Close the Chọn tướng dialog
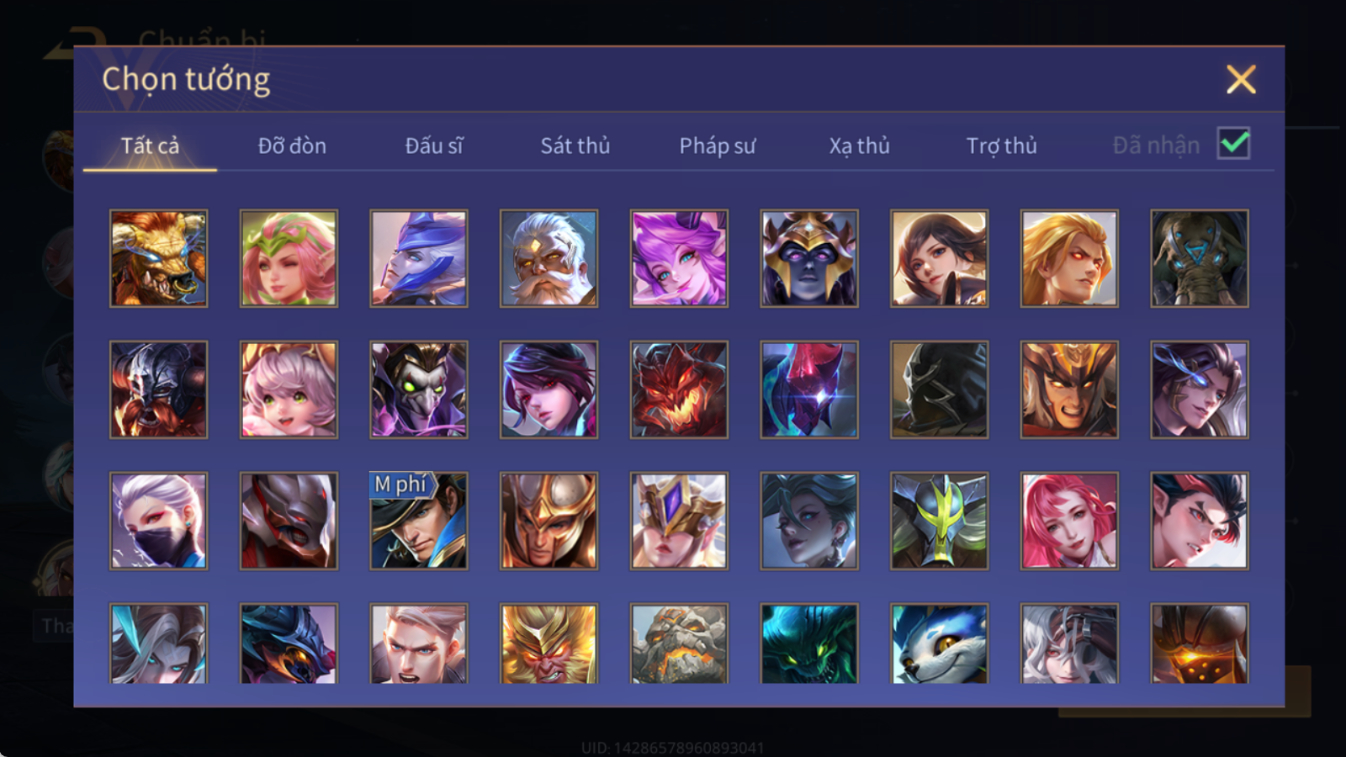 click(1241, 79)
